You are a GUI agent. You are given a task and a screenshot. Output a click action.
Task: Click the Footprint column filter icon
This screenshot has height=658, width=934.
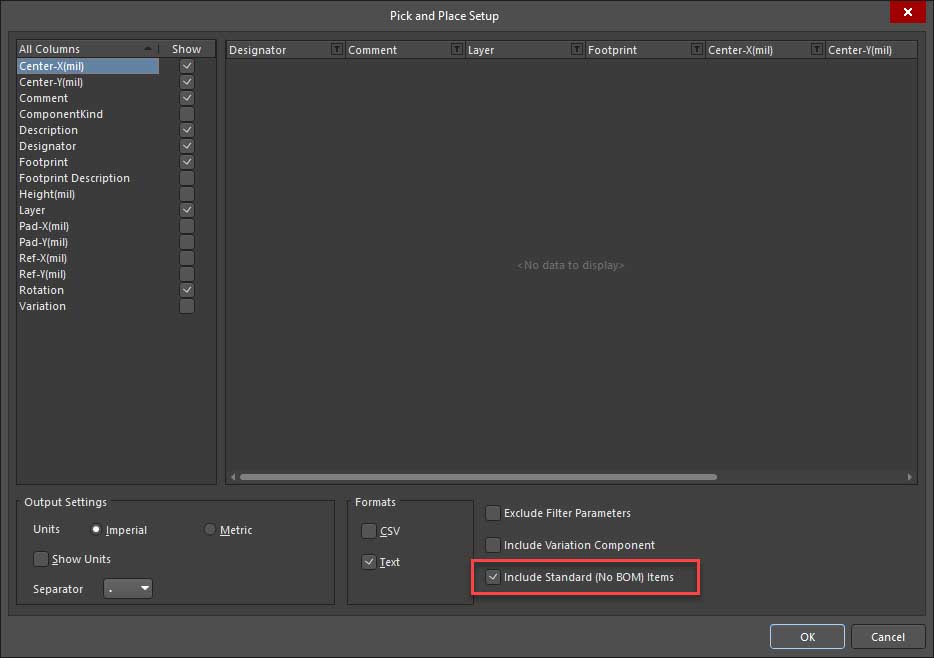(x=697, y=49)
